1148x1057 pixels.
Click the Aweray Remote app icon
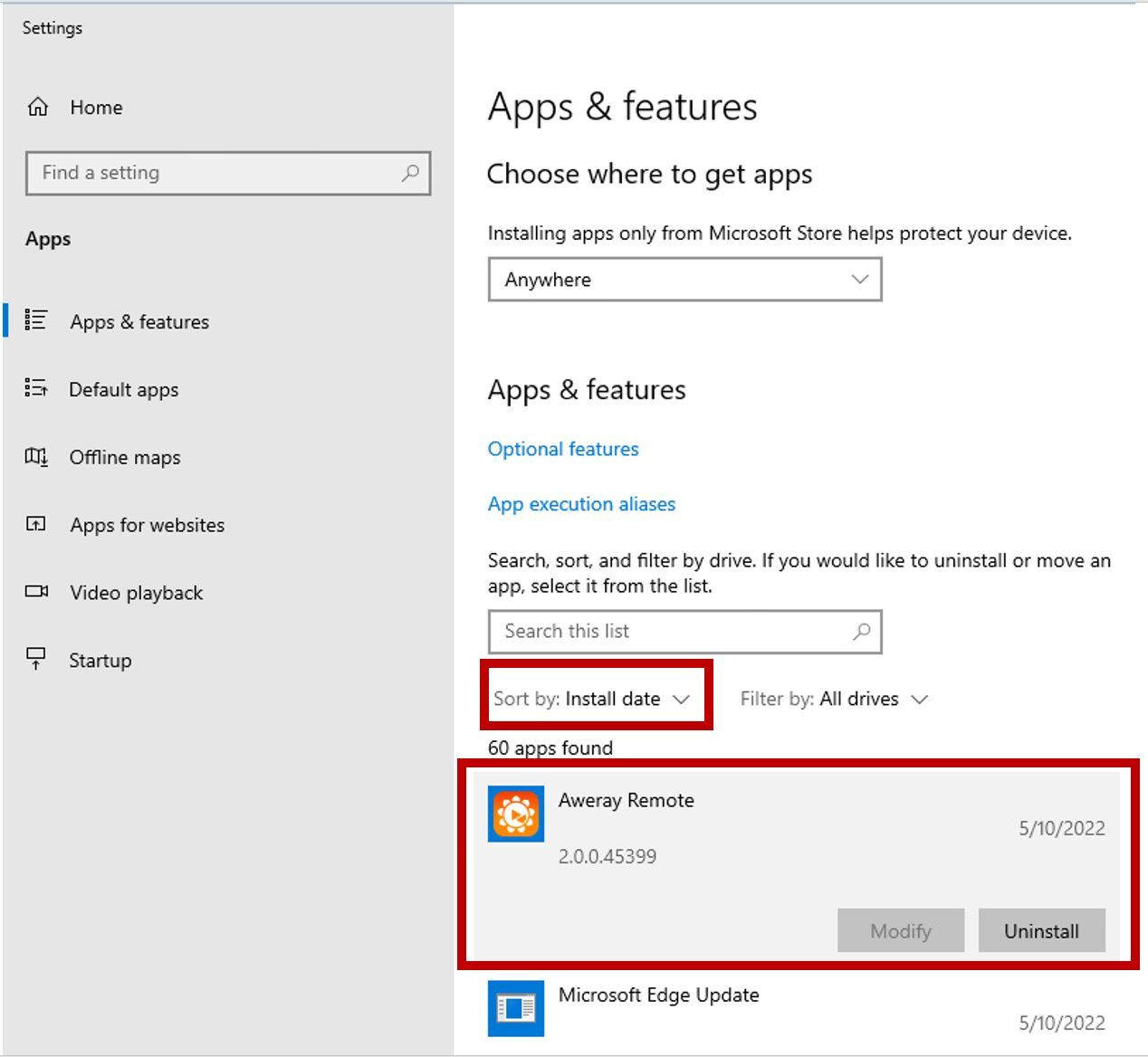[516, 814]
